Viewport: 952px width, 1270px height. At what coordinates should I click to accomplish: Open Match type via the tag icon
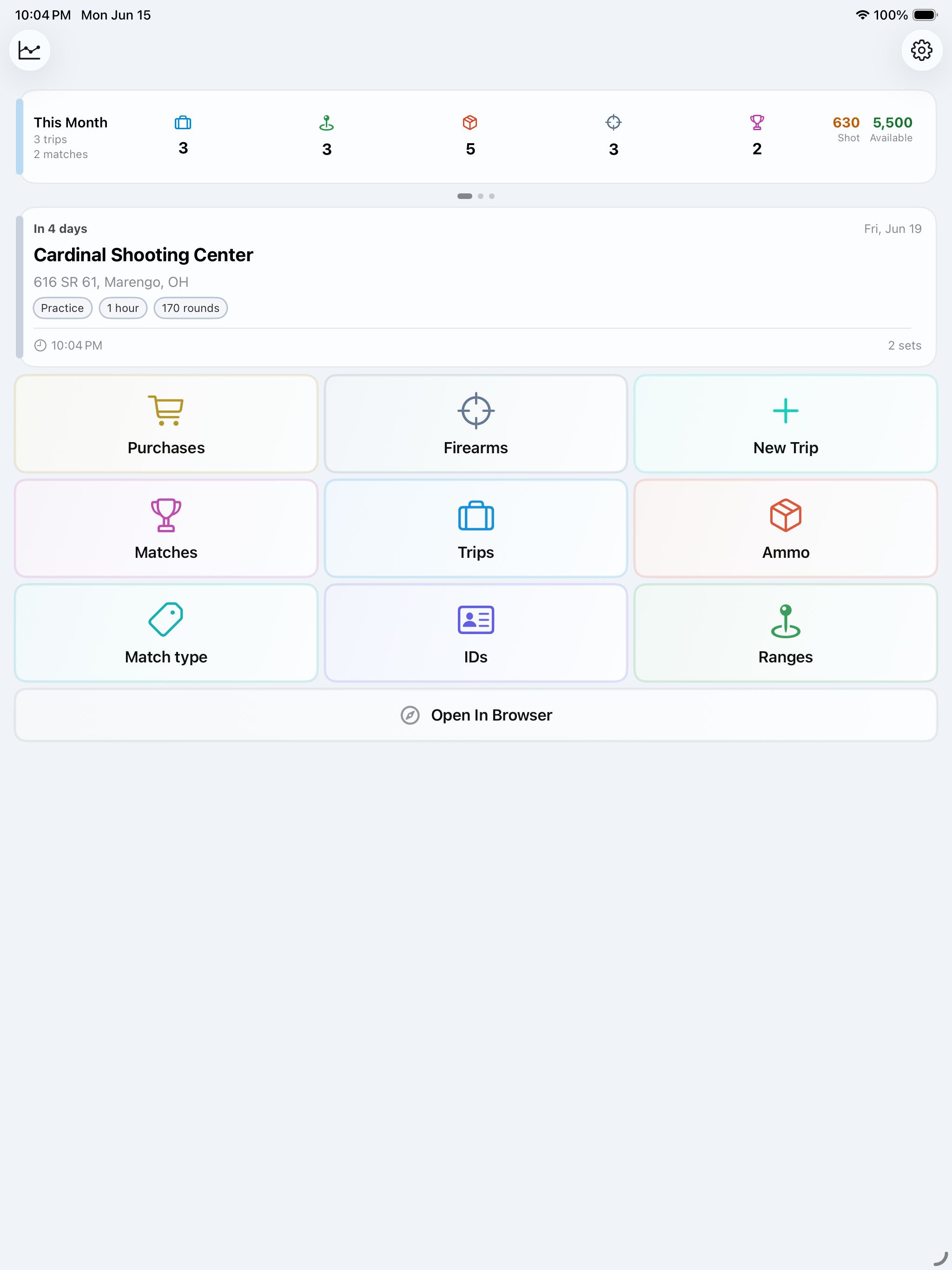[166, 620]
